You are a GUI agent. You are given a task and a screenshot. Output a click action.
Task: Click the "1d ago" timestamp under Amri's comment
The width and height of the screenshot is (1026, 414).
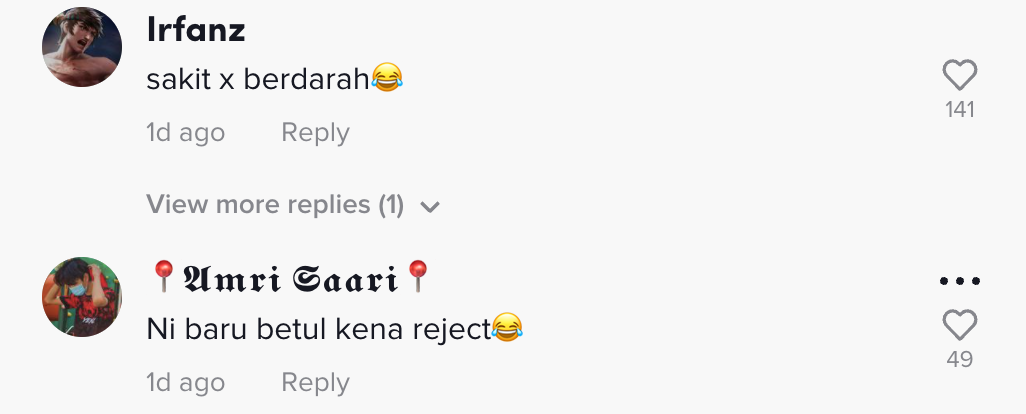185,382
